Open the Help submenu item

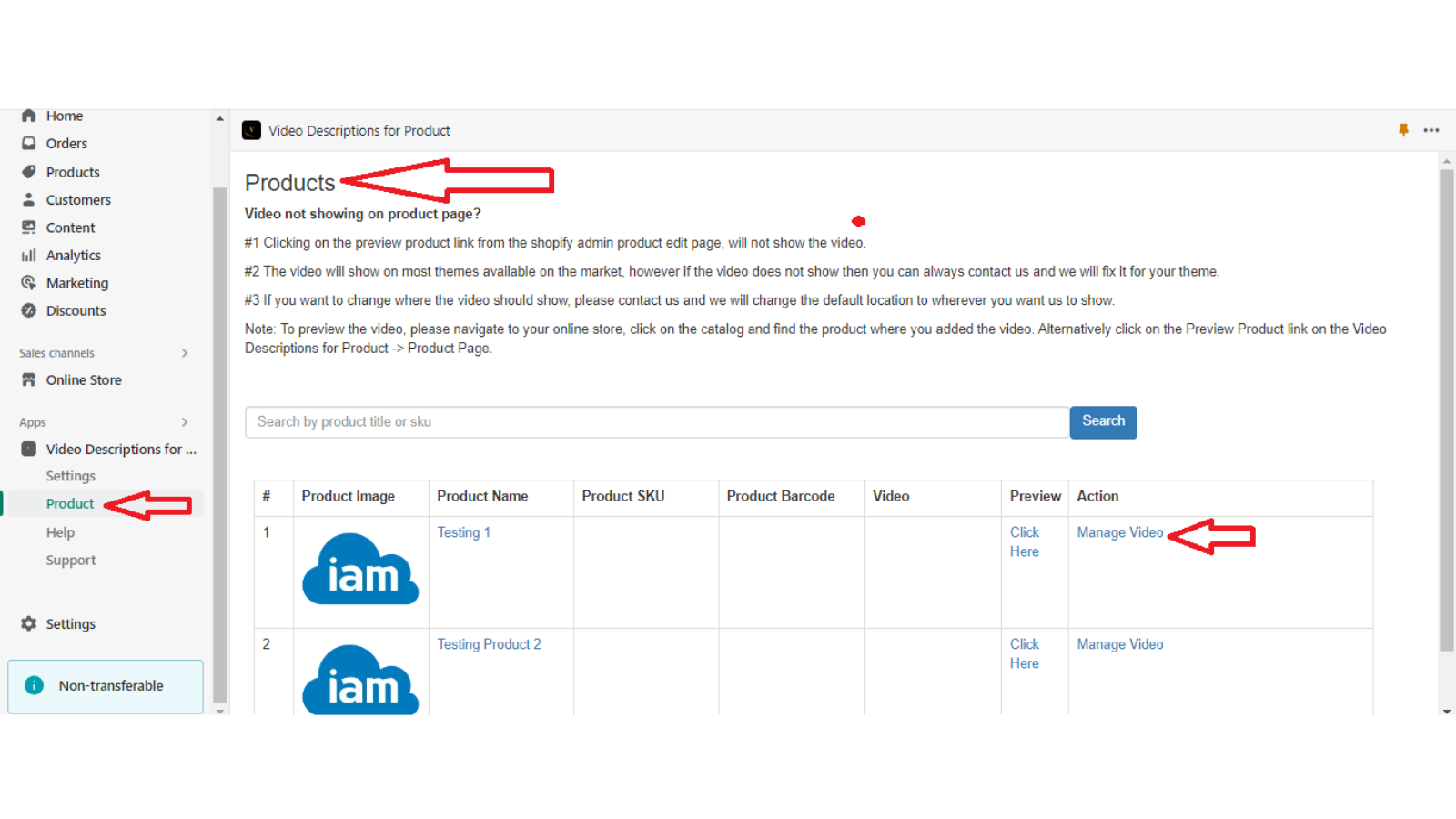click(60, 532)
